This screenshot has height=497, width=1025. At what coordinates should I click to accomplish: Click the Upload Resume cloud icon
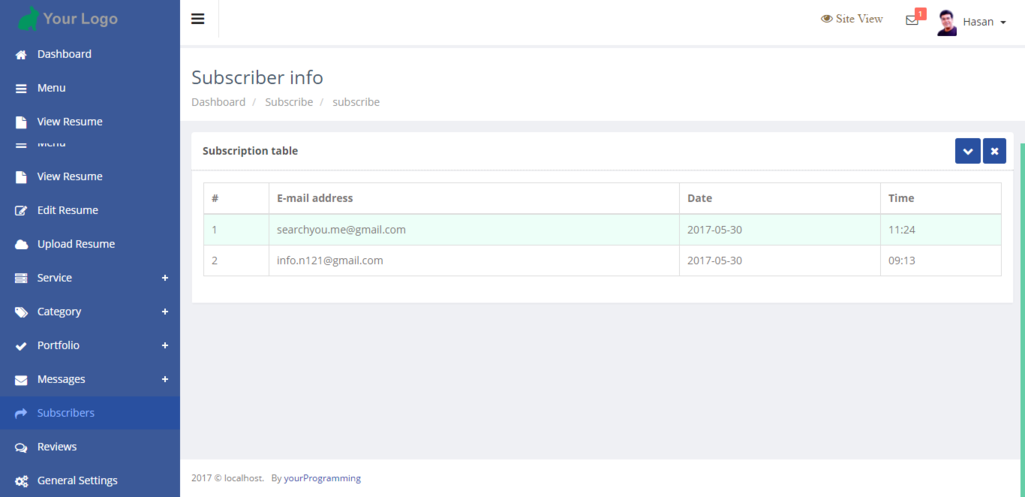21,245
